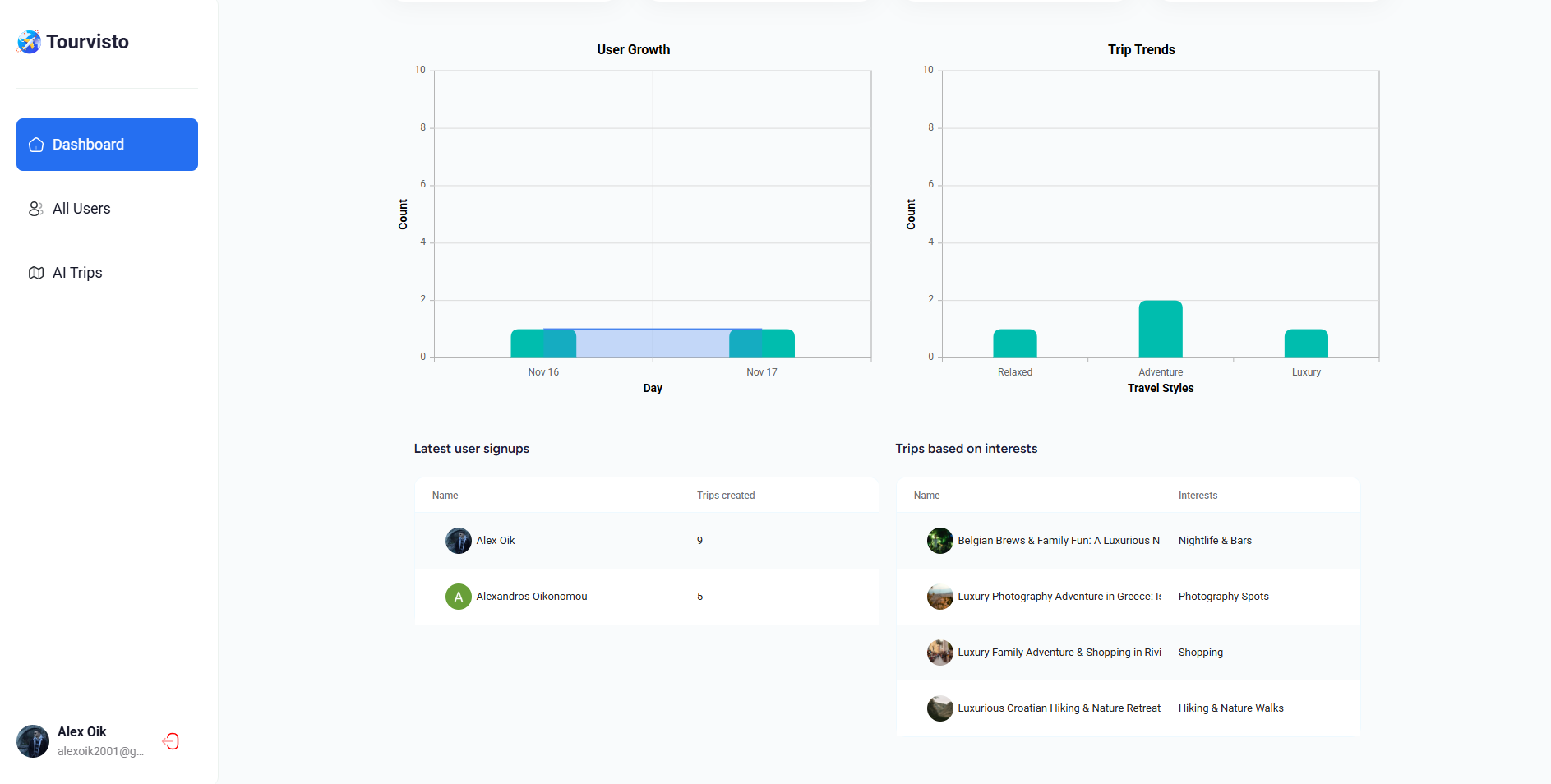Click the Nov 16 bar in User Growth
This screenshot has width=1551, height=784.
pos(526,344)
